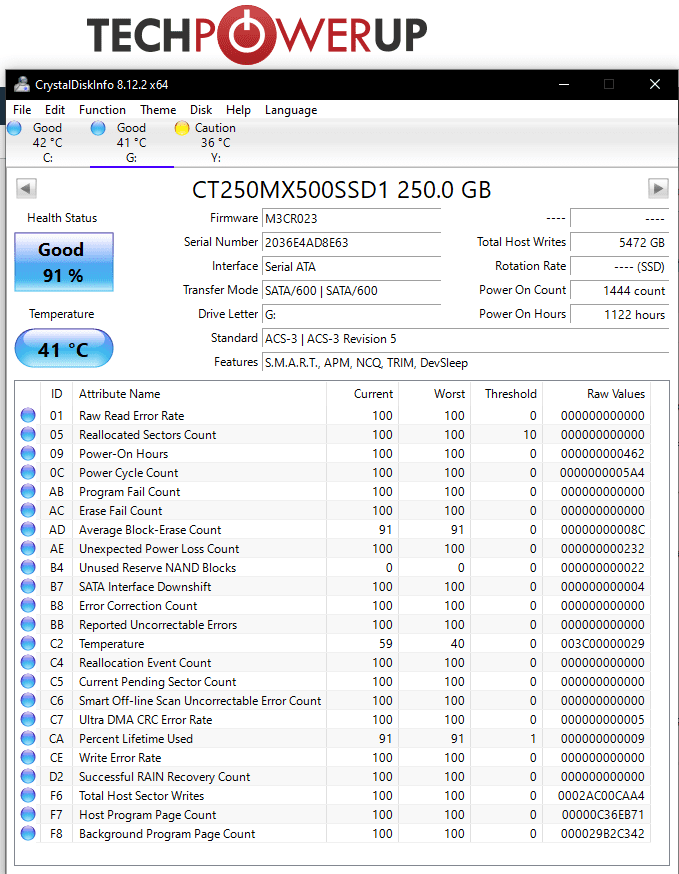Click status orb for Error Correction Count

tap(28, 605)
